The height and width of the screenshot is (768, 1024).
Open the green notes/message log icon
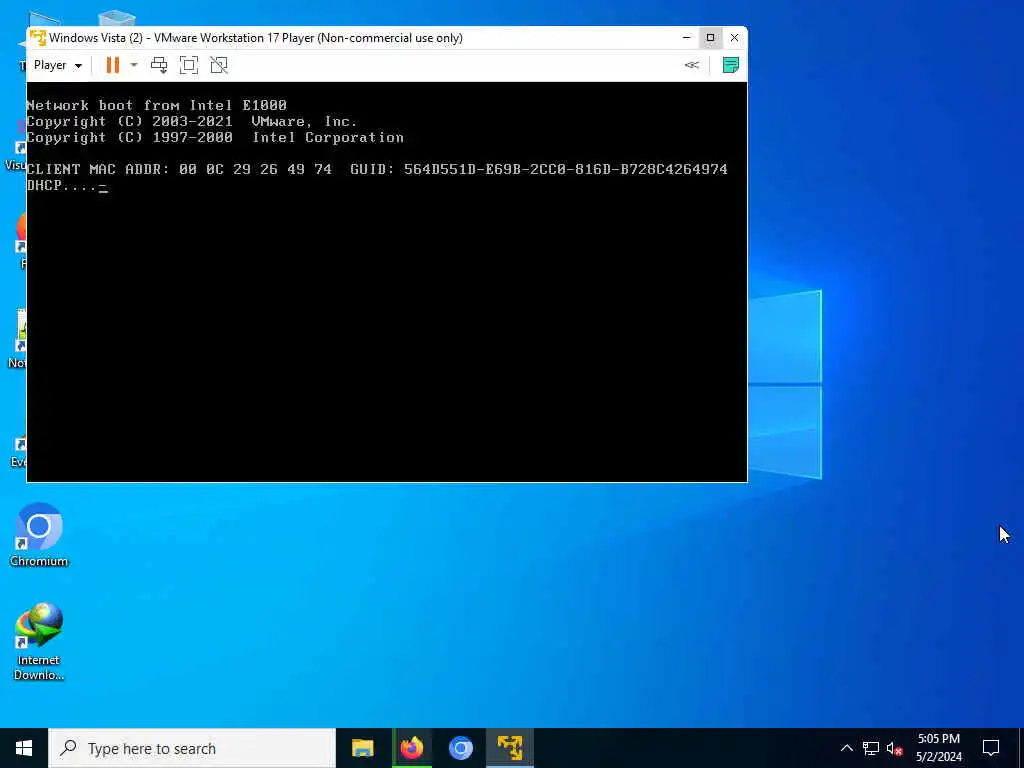[731, 65]
